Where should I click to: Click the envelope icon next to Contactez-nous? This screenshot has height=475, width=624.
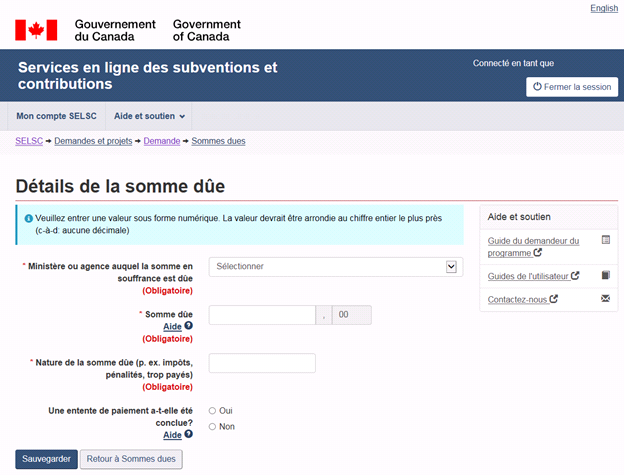(605, 299)
